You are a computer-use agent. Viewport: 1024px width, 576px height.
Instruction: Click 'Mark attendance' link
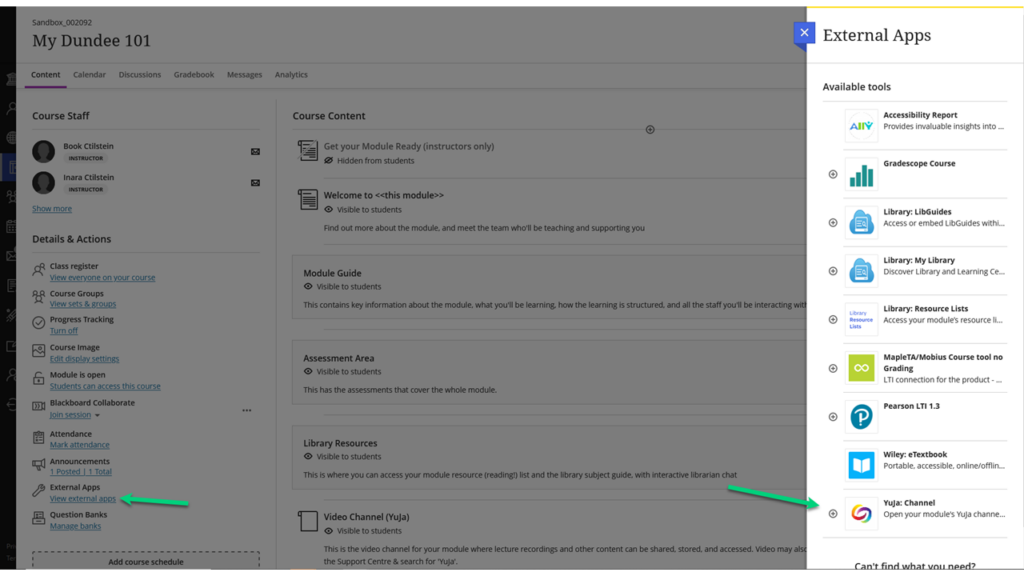(x=80, y=445)
